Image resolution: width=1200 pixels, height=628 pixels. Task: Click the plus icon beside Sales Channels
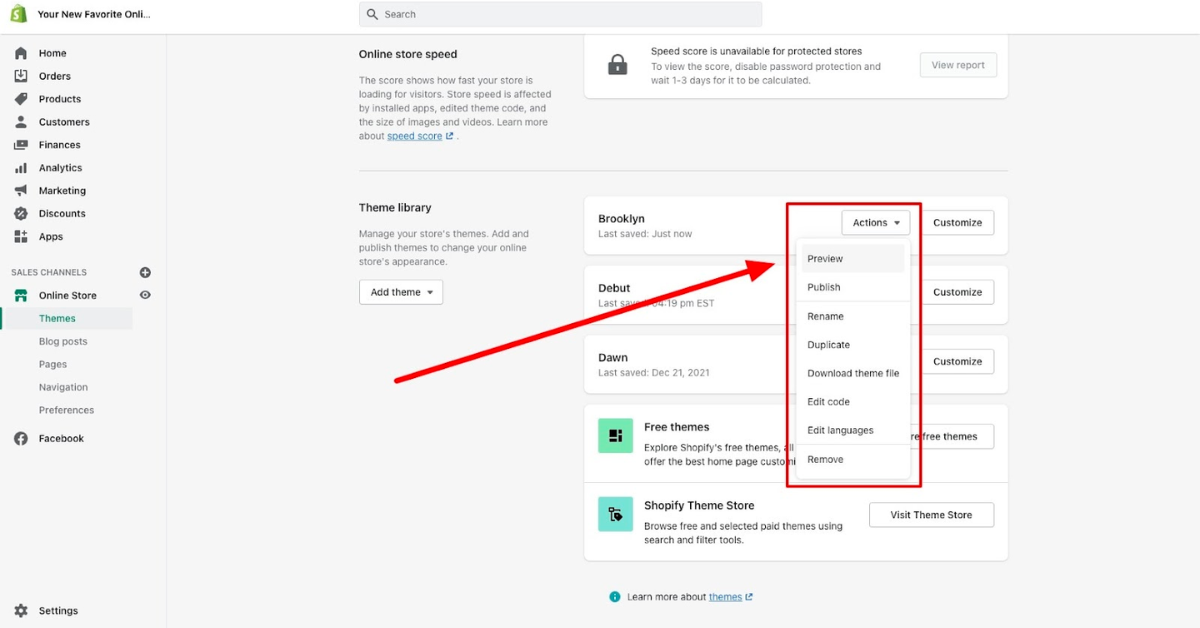[x=144, y=271]
